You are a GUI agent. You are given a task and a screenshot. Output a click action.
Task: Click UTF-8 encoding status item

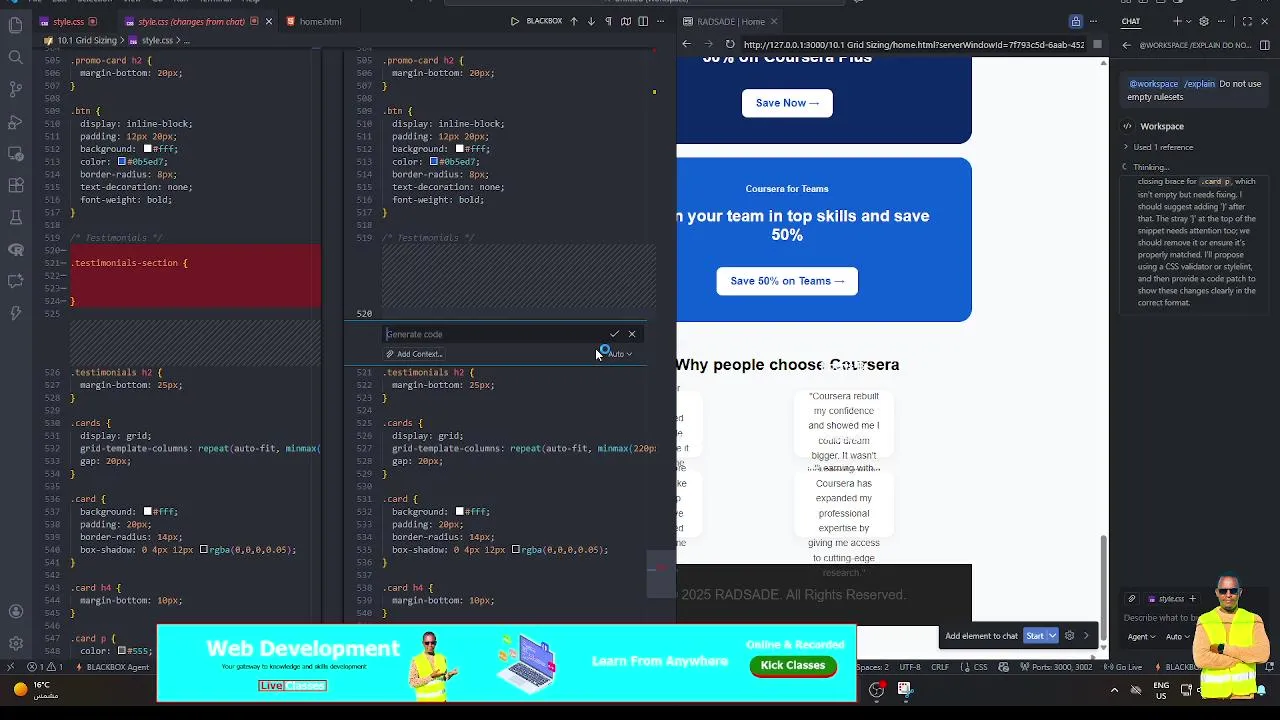[x=910, y=667]
